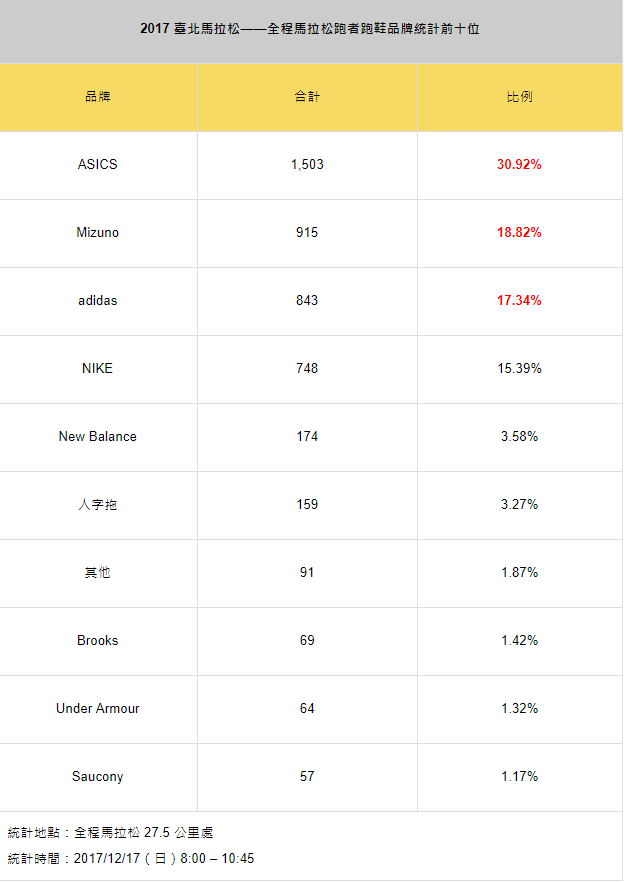This screenshot has height=883, width=624.
Task: Click the 統計地點 footnote text
Action: [110, 833]
